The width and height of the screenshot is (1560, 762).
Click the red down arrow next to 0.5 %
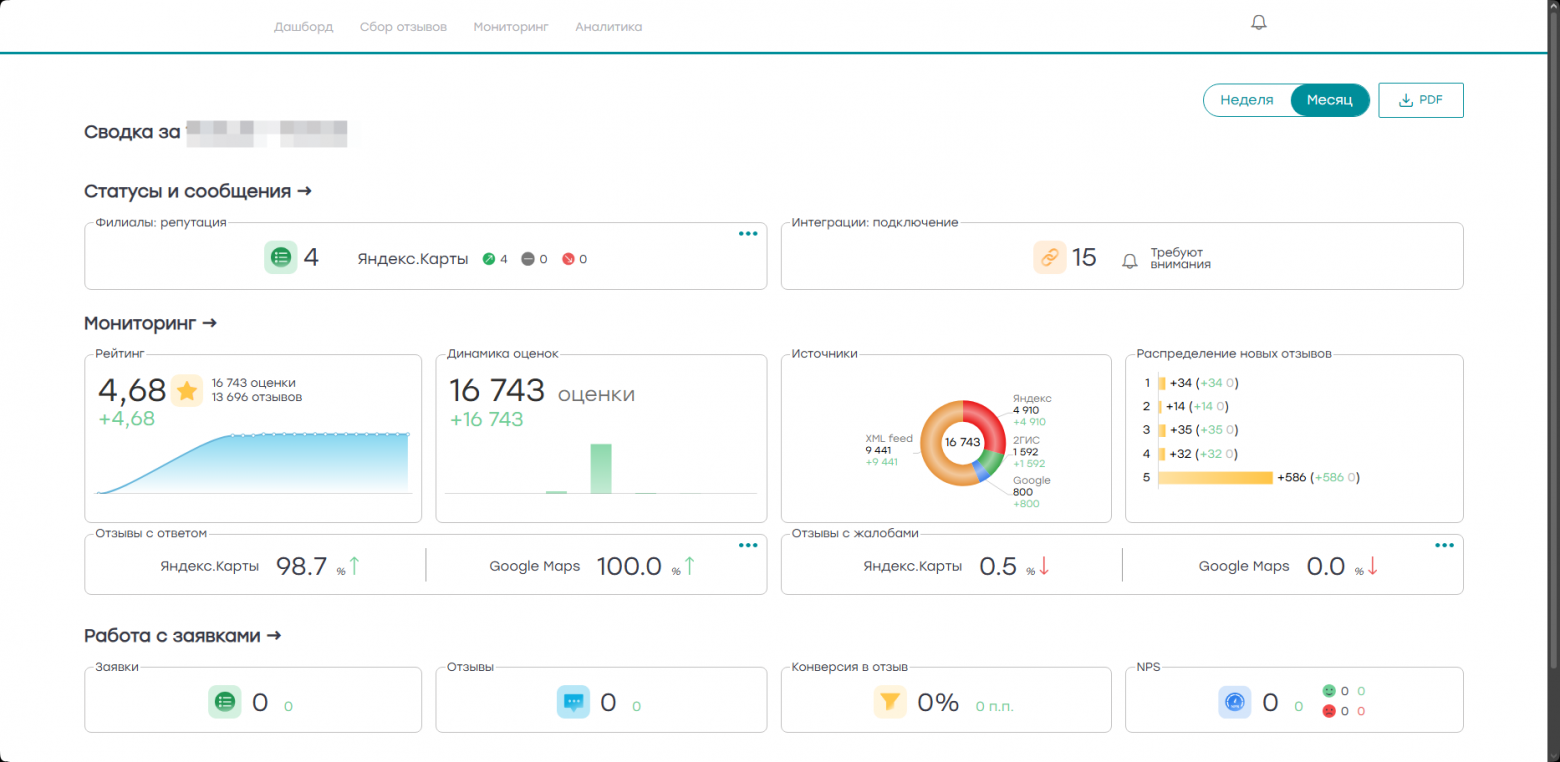tap(1044, 566)
